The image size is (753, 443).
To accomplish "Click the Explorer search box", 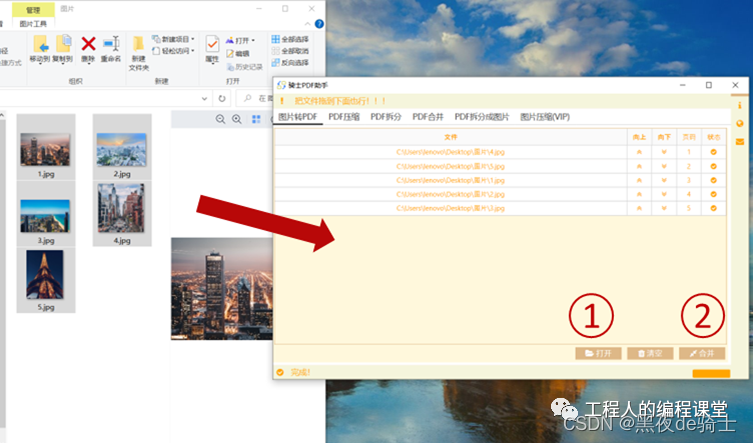I will click(x=256, y=98).
